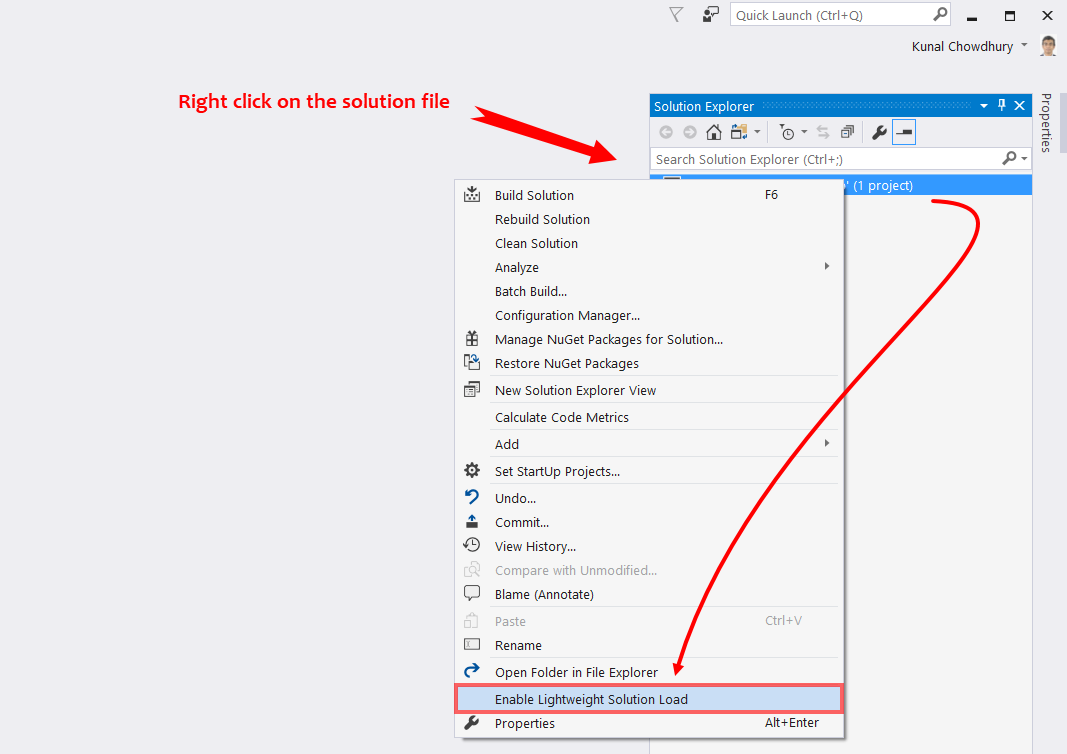Expand Pending Changes Filter dropdown arrow
Screen dimensions: 1067x754
coord(804,132)
